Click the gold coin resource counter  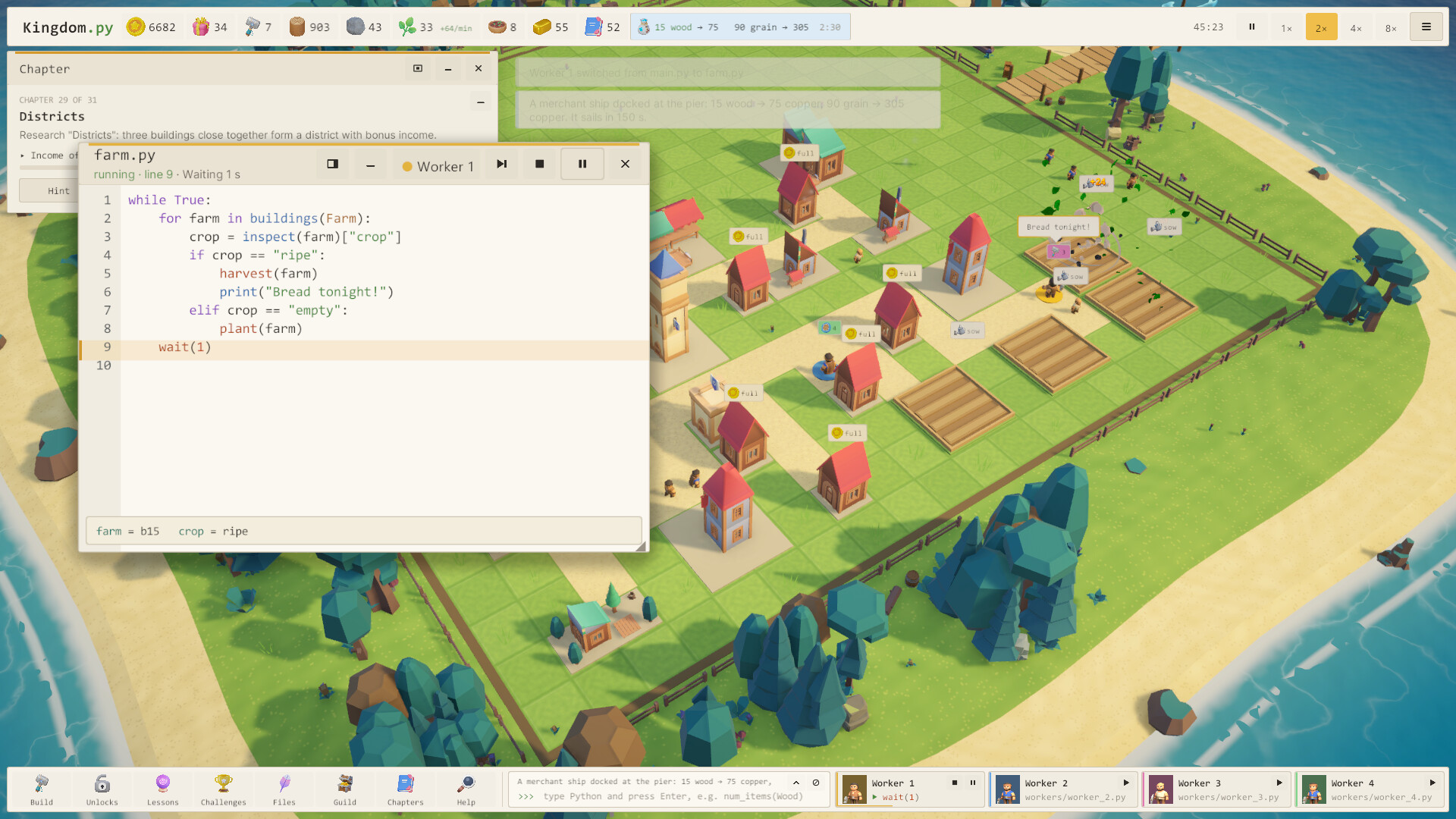pos(151,27)
